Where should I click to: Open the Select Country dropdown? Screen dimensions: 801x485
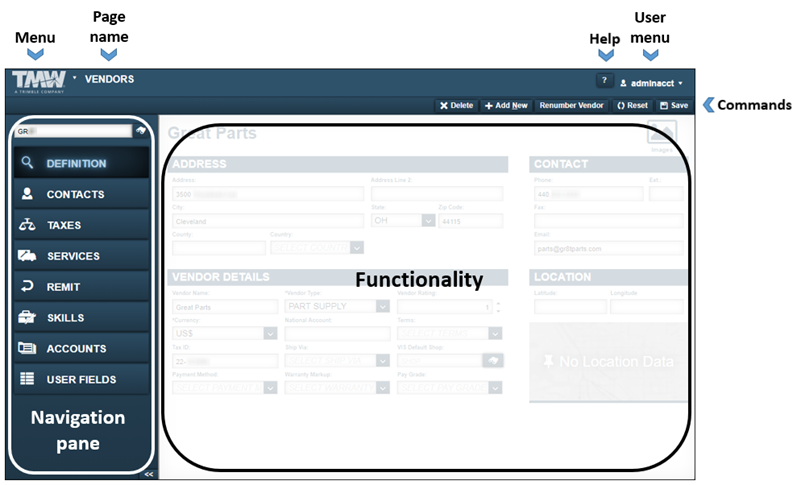pos(317,248)
